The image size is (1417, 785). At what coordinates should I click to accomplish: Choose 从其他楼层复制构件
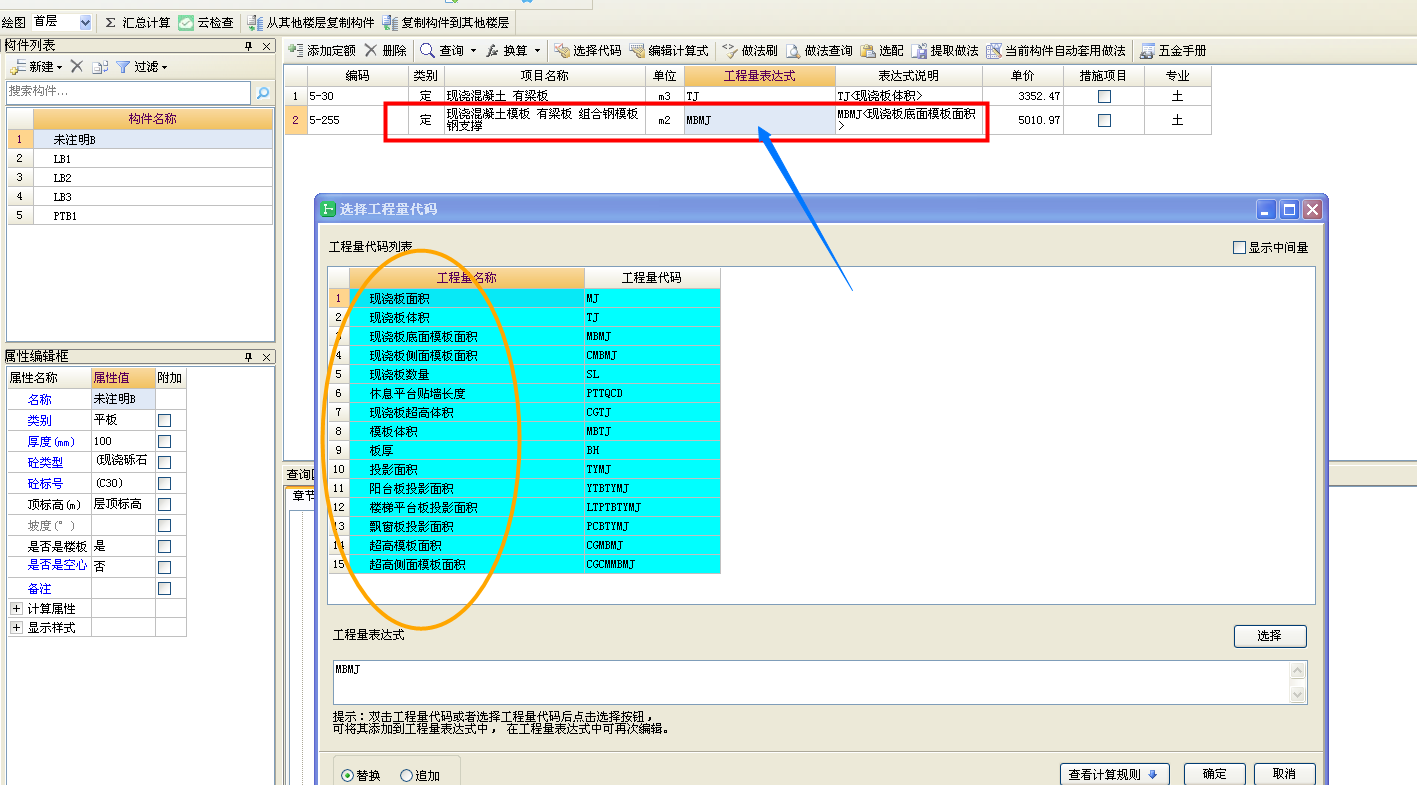coord(311,22)
